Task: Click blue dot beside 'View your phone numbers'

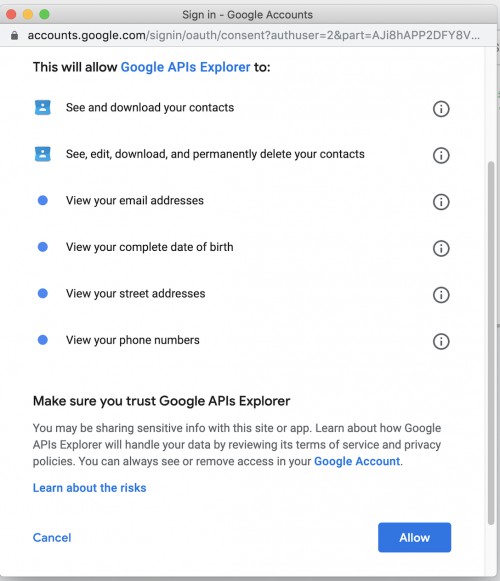Action: 43,340
